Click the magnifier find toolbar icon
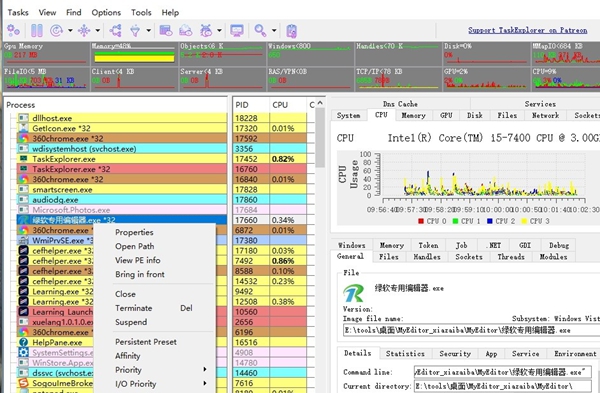This screenshot has width=600, height=393. tap(260, 30)
